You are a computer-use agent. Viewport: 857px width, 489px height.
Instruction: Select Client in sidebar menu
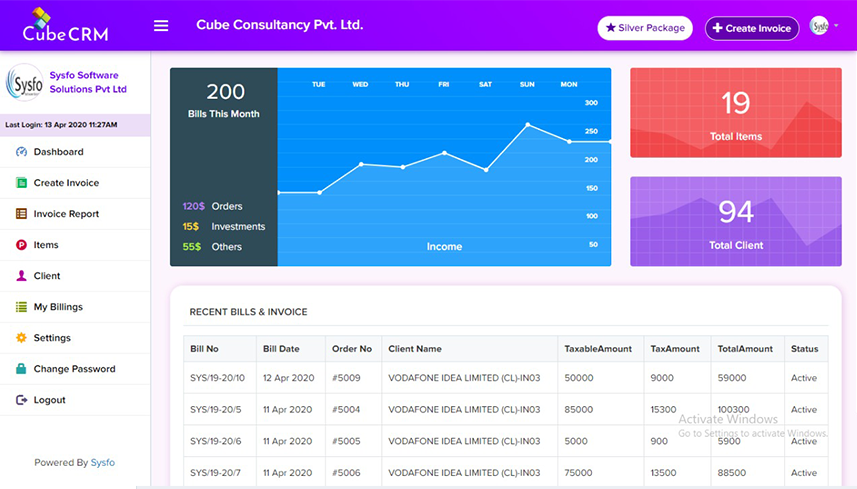(75, 276)
